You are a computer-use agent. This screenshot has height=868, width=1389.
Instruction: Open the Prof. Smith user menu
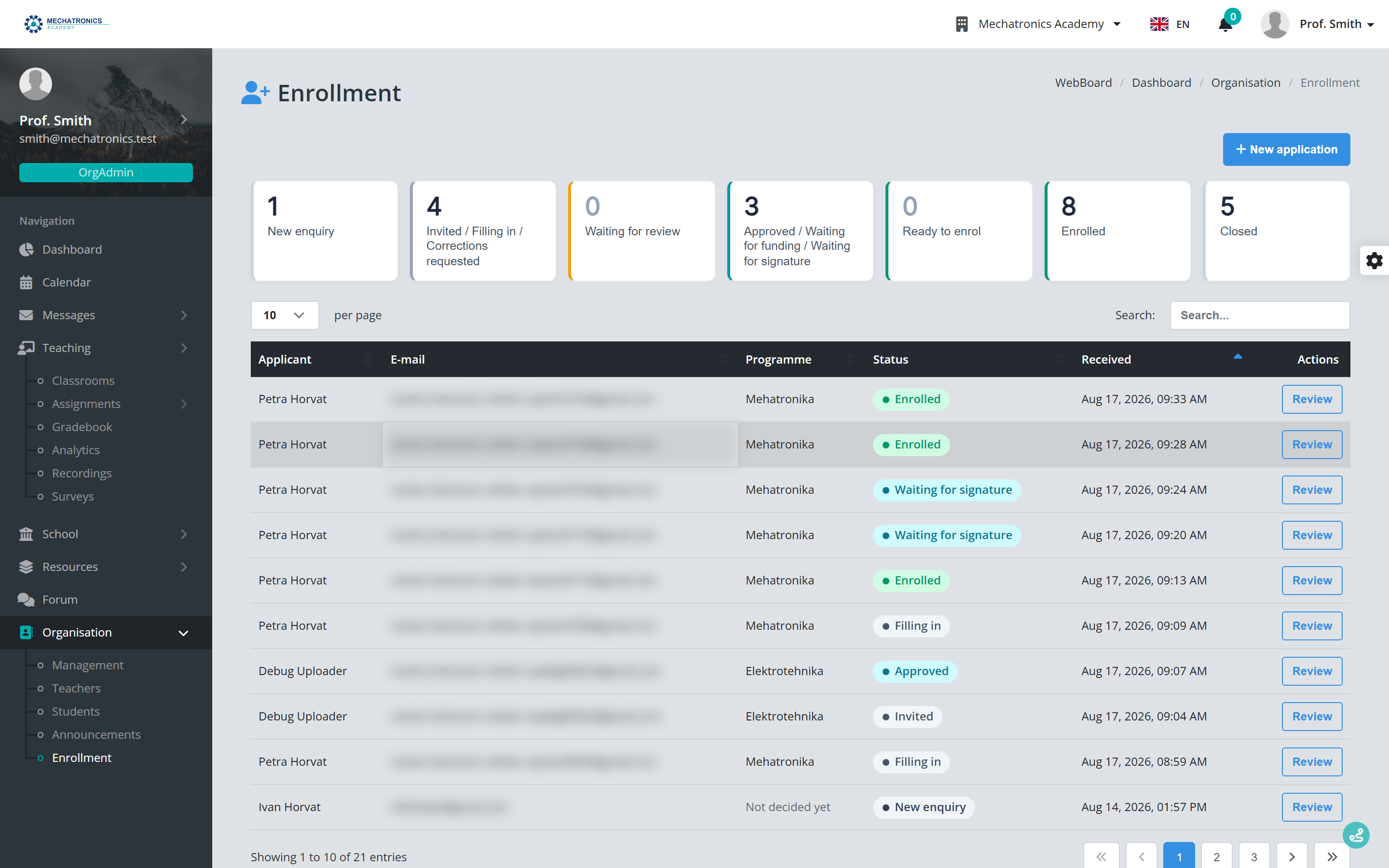pos(1336,24)
